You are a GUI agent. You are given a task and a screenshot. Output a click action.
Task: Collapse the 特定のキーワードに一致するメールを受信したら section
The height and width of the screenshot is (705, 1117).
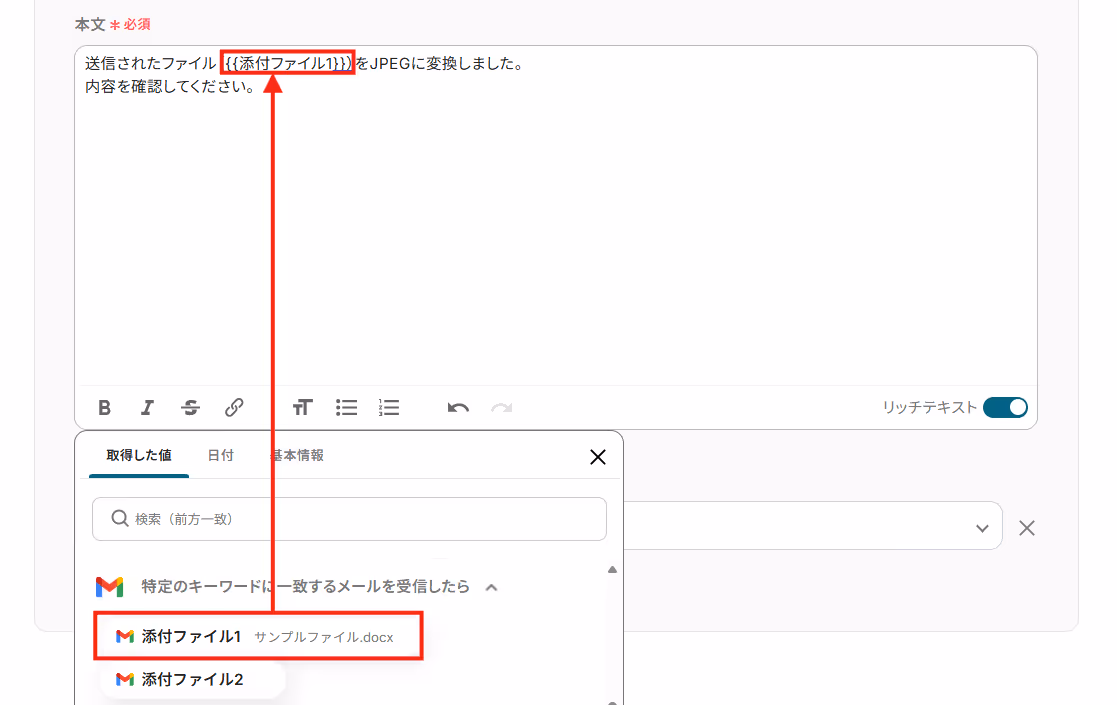(x=492, y=588)
